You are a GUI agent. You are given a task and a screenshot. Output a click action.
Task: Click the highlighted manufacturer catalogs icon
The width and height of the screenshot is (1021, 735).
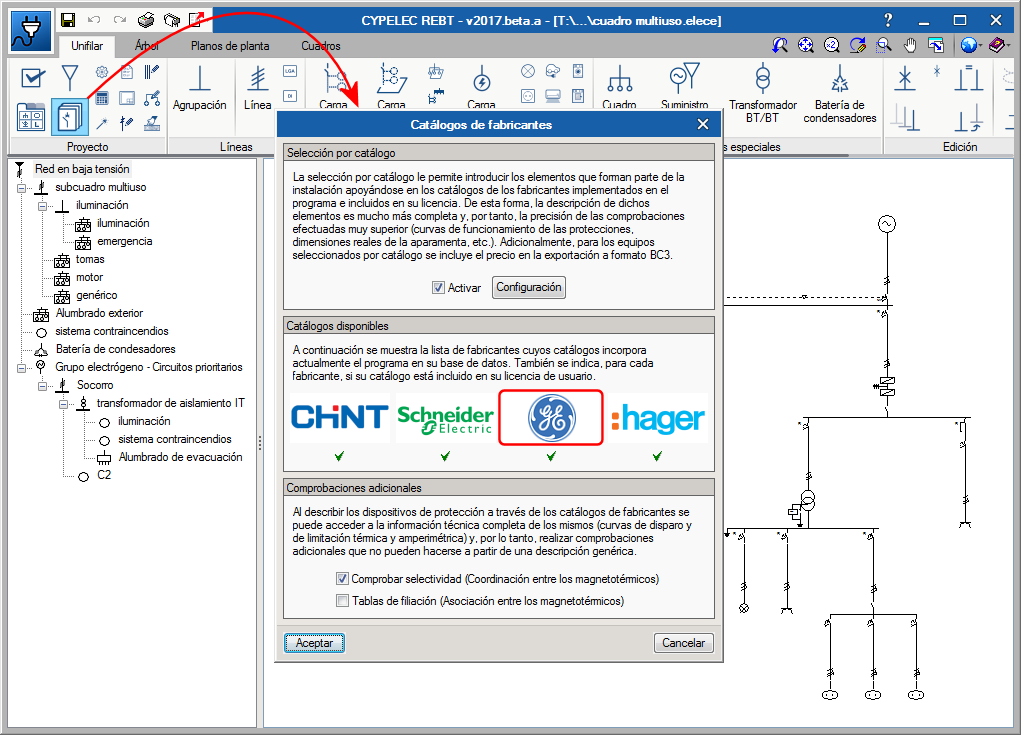pyautogui.click(x=70, y=117)
